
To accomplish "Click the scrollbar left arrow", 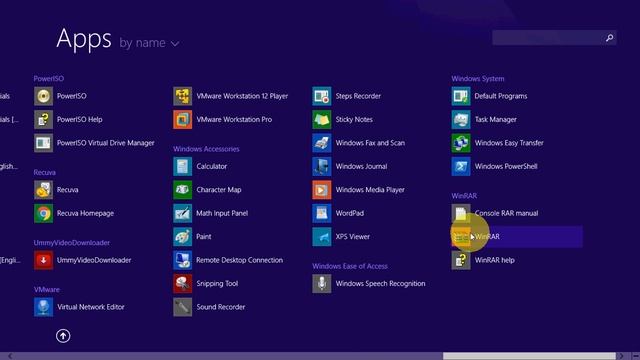I will (x=10, y=356).
